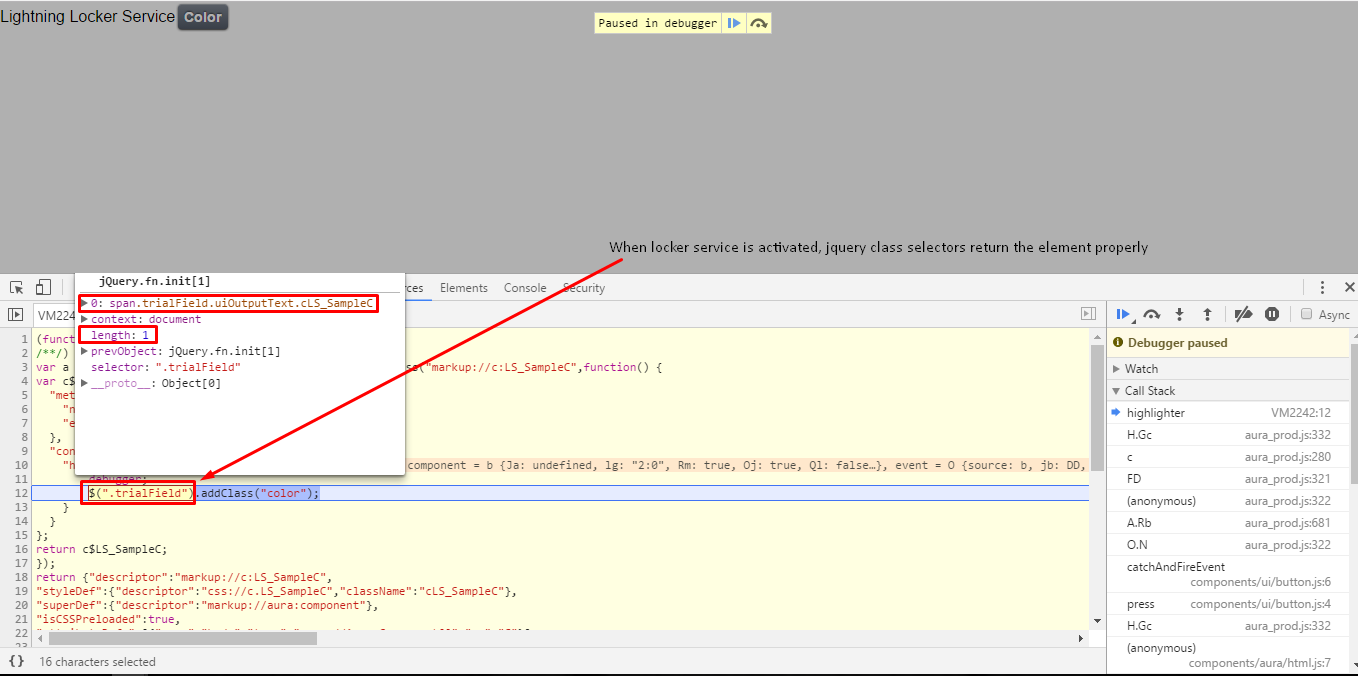This screenshot has width=1358, height=676.
Task: Click selector: ".trialField" property row
Action: pyautogui.click(x=166, y=367)
